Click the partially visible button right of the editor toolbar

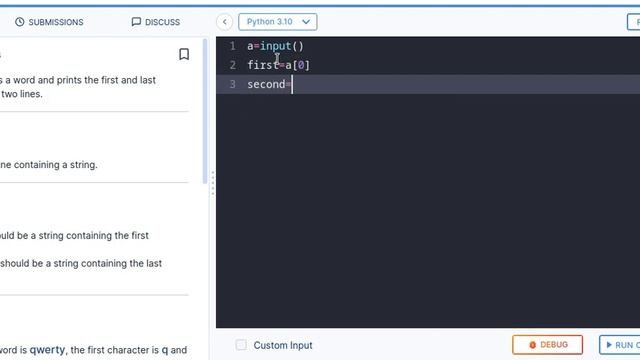pos(634,22)
